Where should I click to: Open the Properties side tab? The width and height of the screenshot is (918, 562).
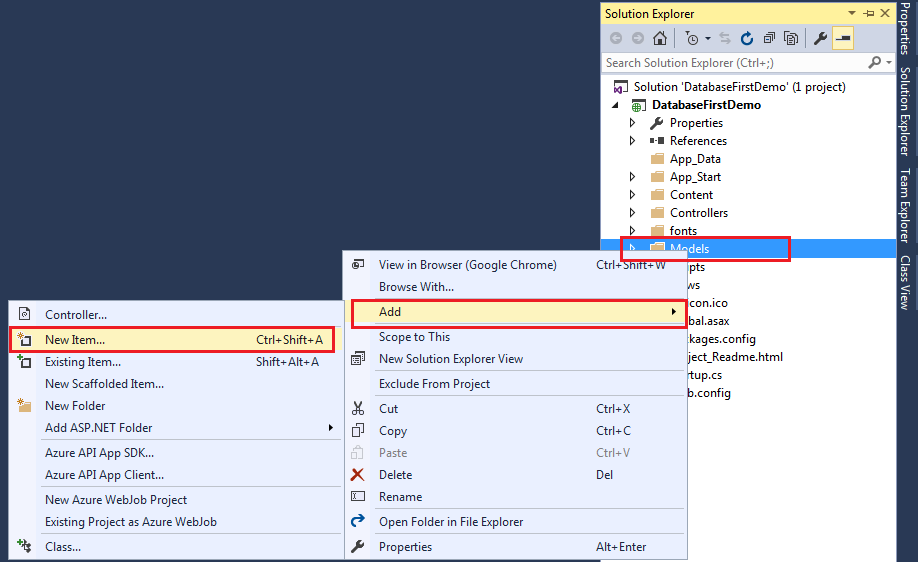coord(905,29)
